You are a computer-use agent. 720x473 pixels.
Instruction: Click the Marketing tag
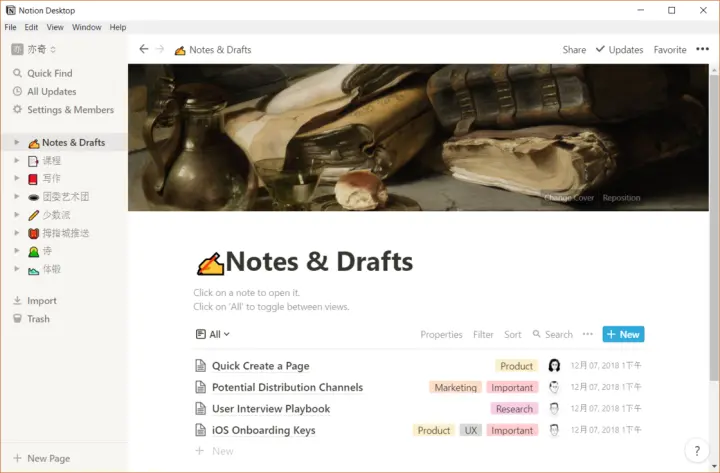point(456,388)
